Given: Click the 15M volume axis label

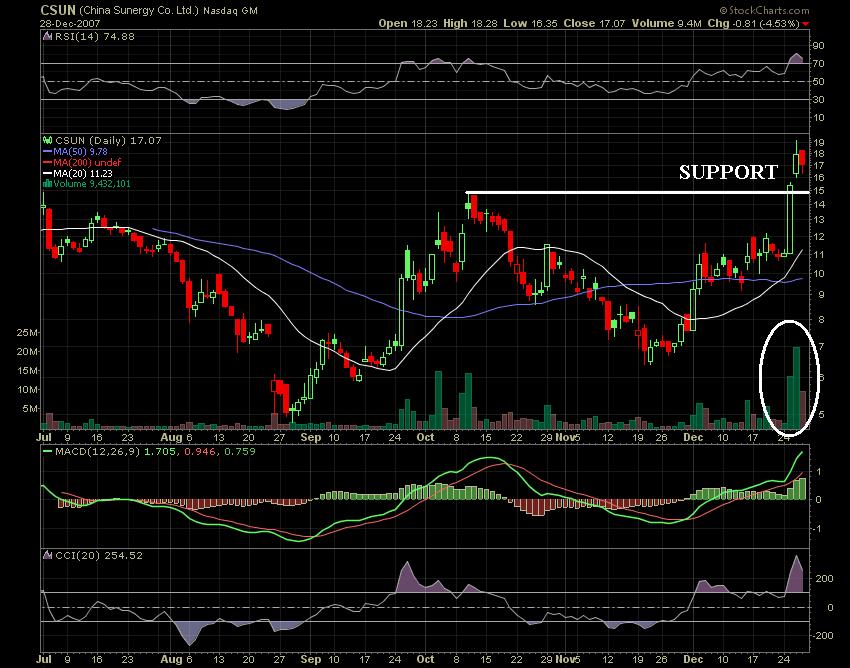Looking at the screenshot, I should [27, 370].
